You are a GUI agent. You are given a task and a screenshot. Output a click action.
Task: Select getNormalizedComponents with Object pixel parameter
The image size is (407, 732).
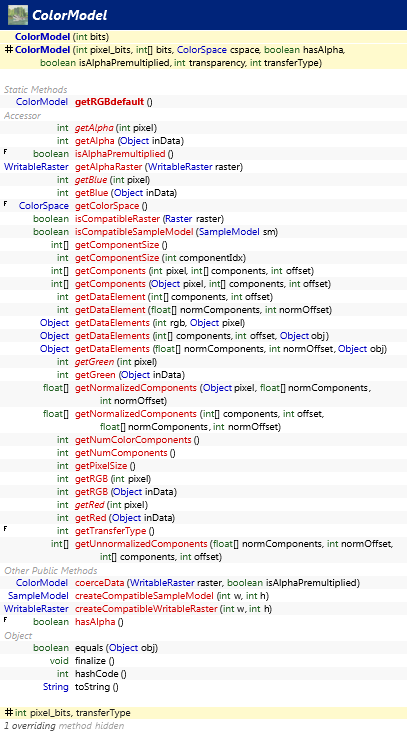pos(224,394)
